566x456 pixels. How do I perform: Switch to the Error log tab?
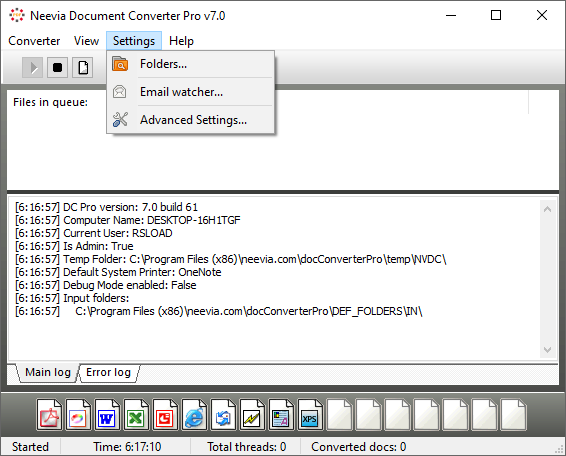coord(108,372)
